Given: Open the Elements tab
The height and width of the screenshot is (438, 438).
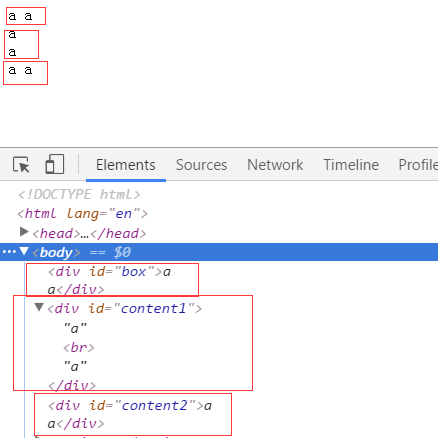Looking at the screenshot, I should tap(126, 165).
